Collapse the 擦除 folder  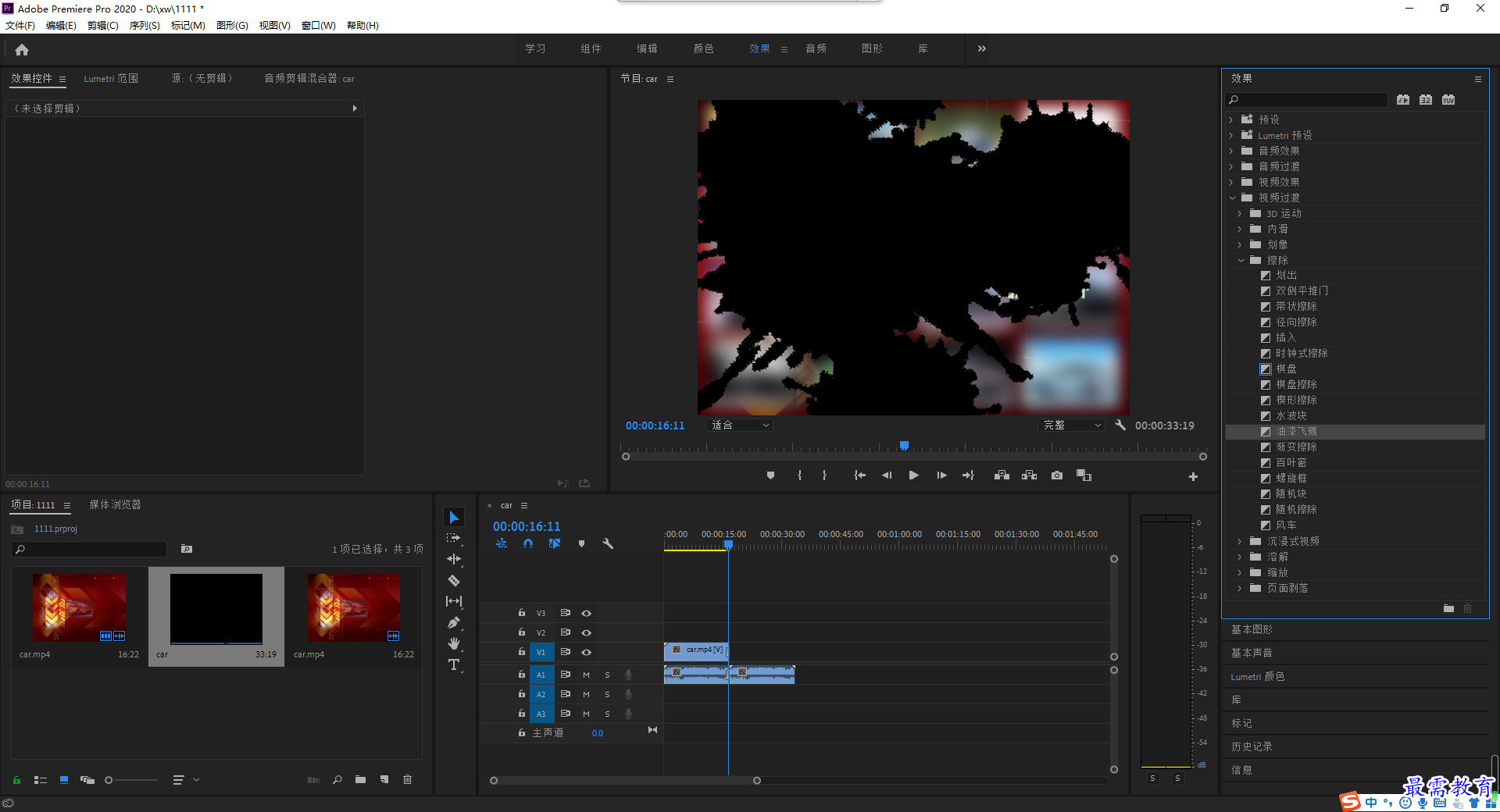[x=1241, y=260]
